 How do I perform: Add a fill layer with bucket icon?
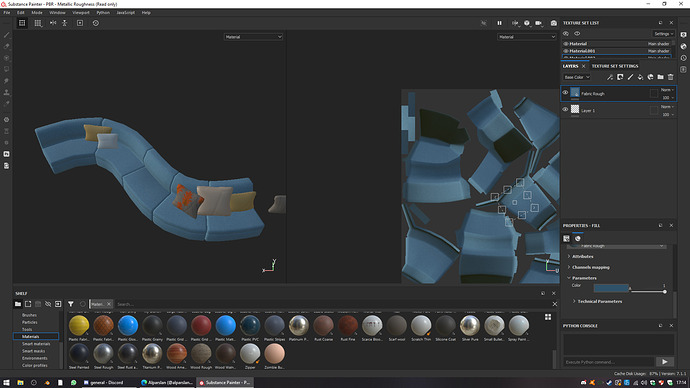coord(640,77)
